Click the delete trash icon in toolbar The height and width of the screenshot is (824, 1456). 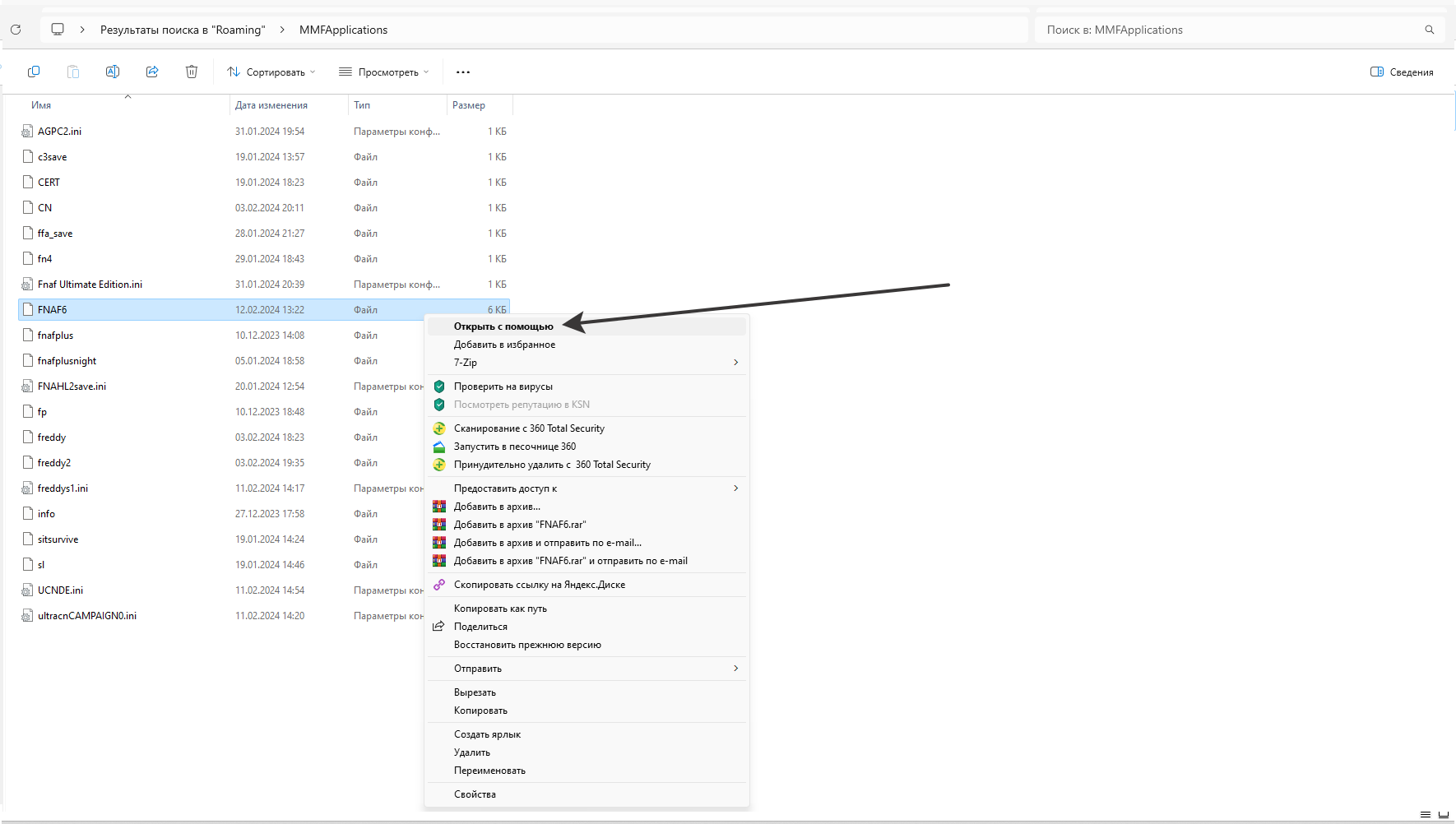pos(192,72)
